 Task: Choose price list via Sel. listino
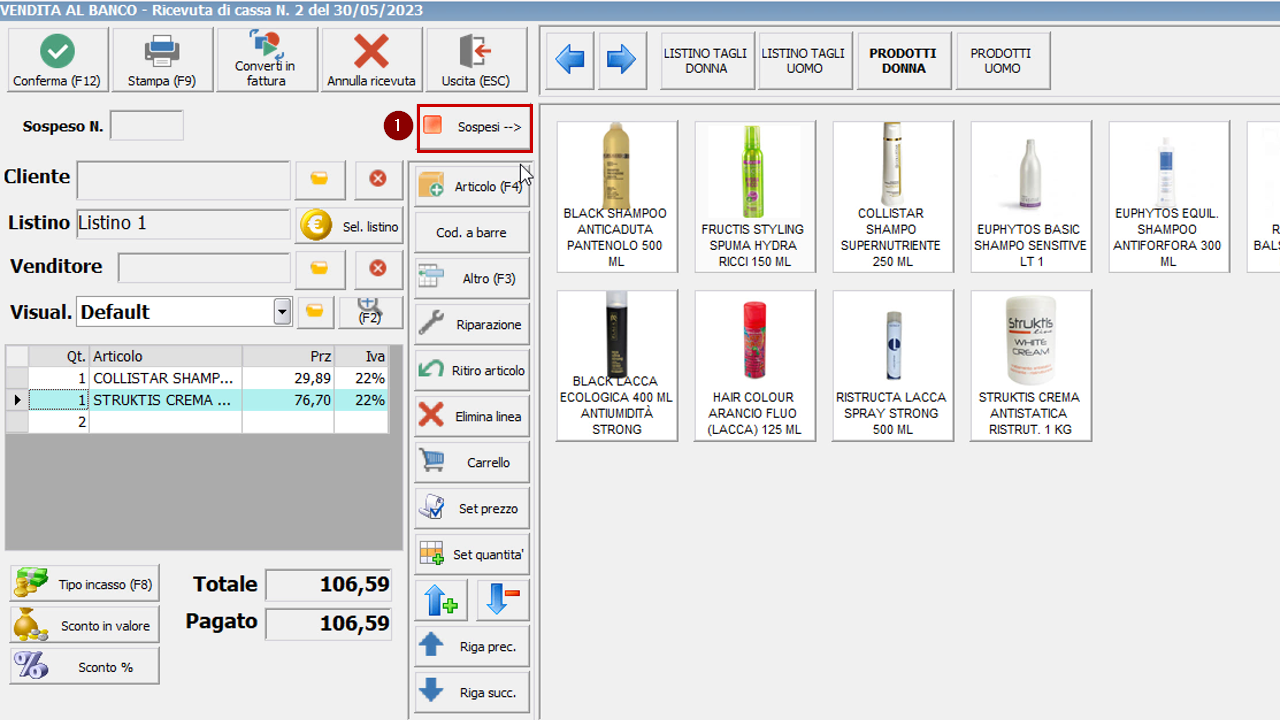pyautogui.click(x=349, y=226)
